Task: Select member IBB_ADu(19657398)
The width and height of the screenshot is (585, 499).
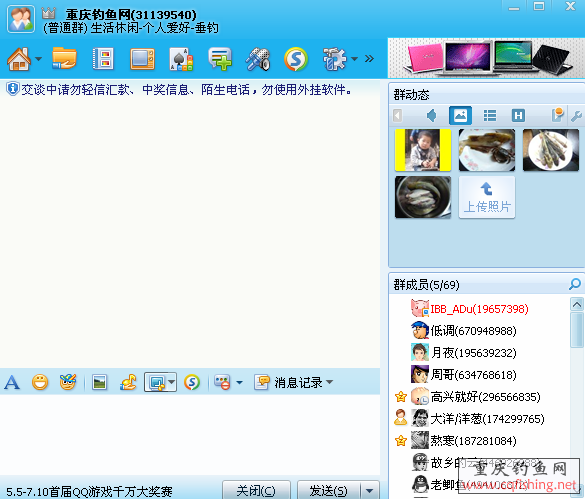Action: pos(479,309)
